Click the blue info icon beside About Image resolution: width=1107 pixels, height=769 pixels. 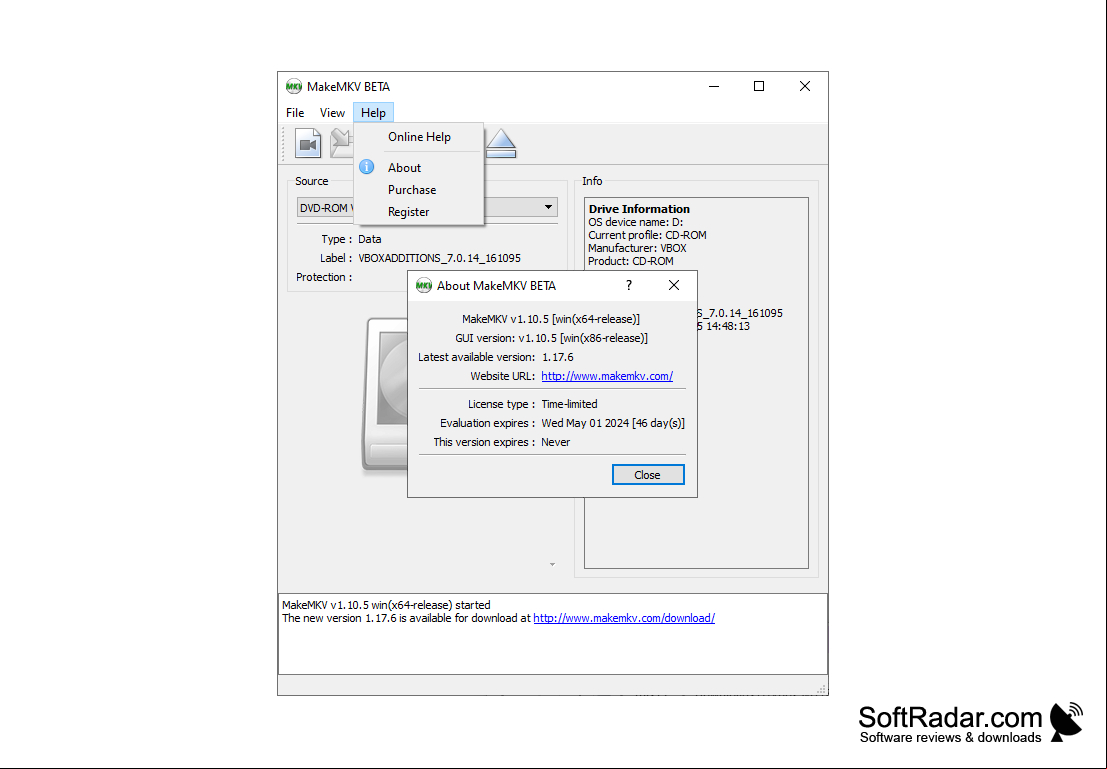pyautogui.click(x=366, y=167)
